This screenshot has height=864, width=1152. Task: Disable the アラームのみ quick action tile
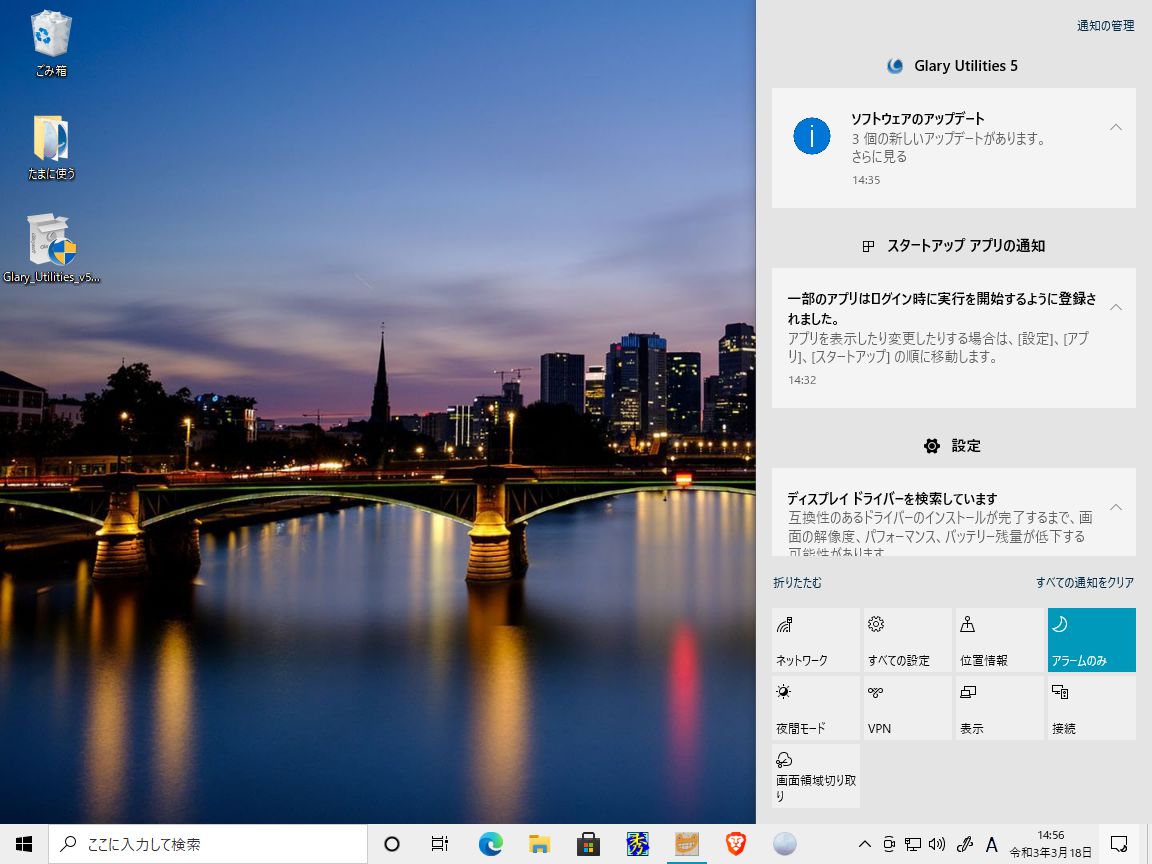[1091, 640]
